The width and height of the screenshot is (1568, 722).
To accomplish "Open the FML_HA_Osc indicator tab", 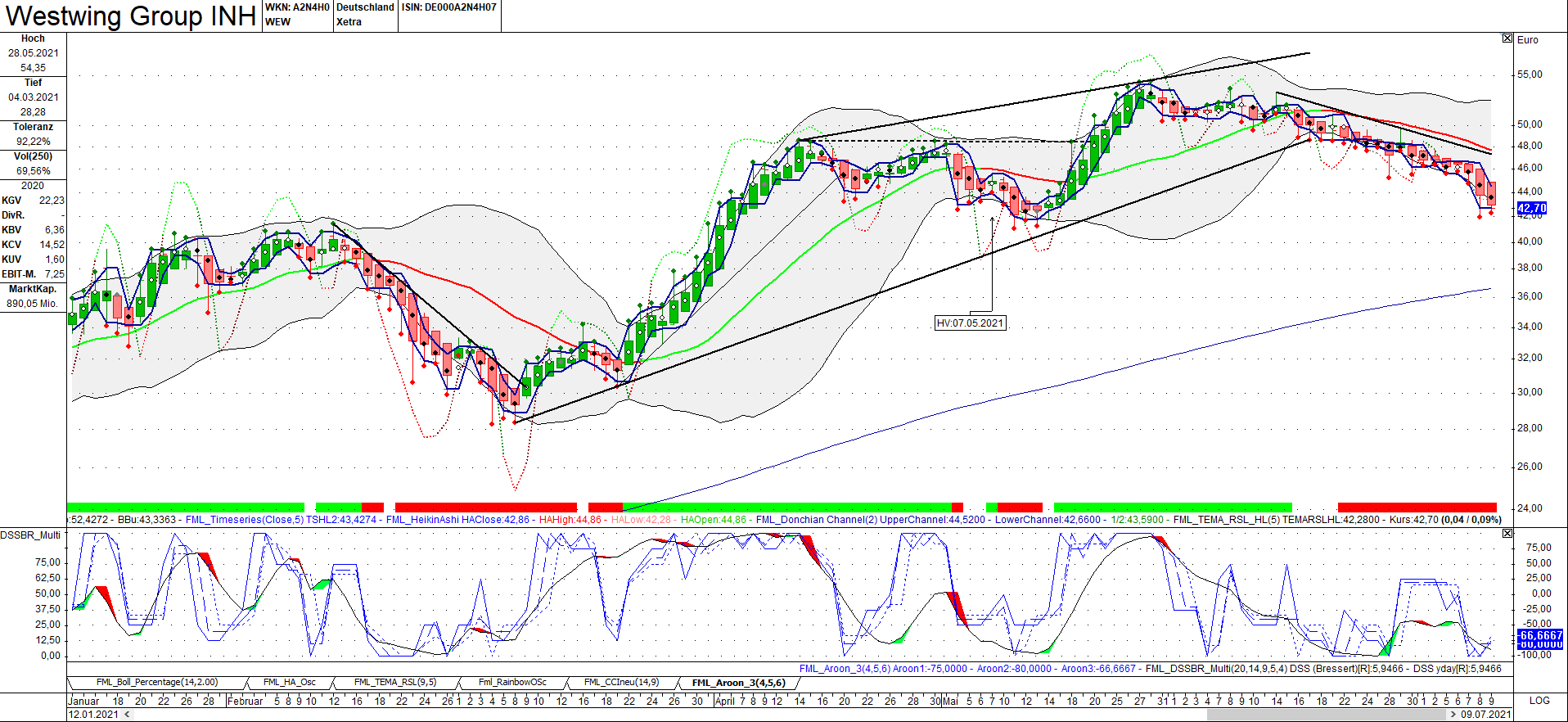I will tap(290, 682).
